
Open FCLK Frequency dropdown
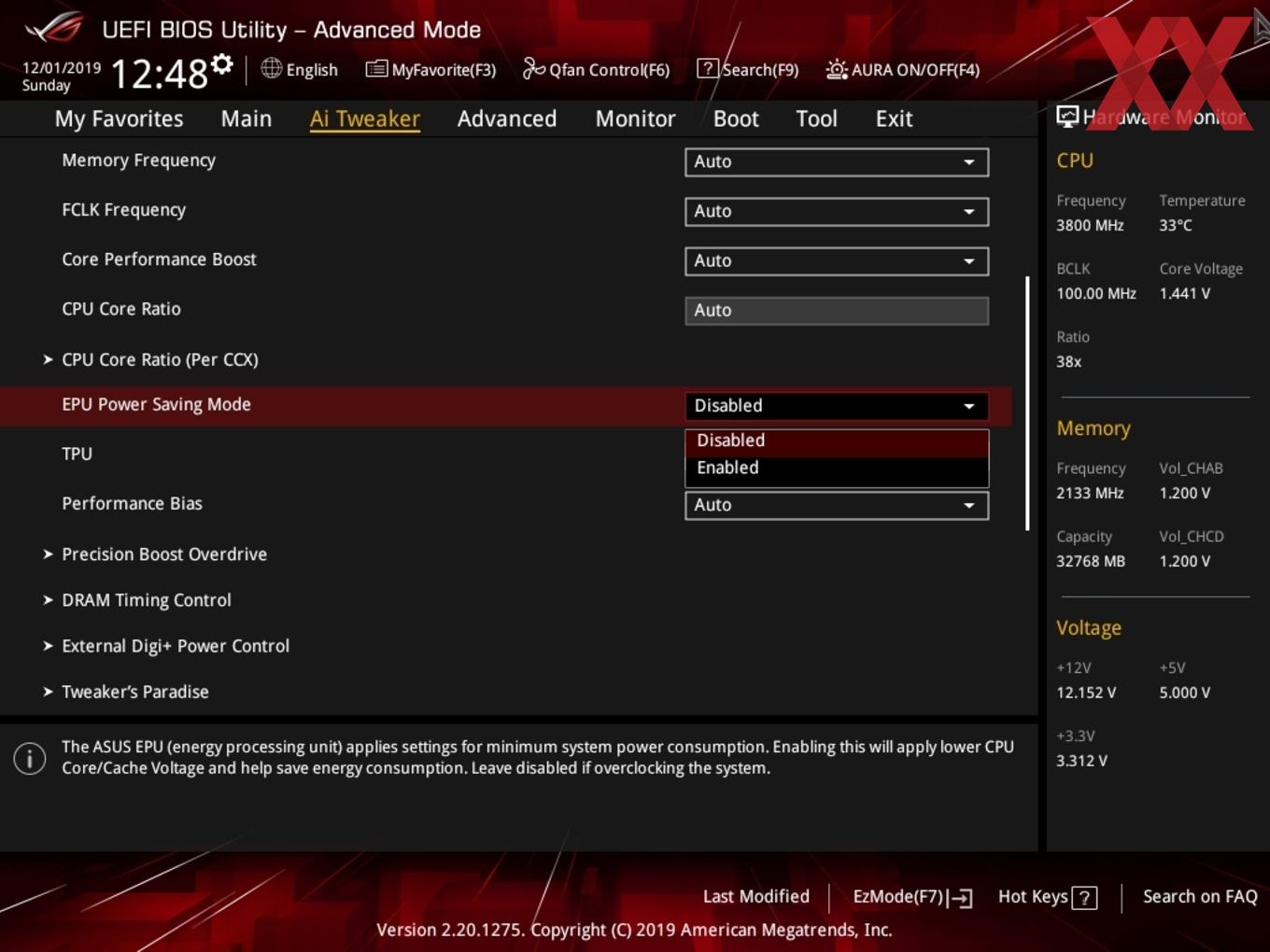coord(837,211)
